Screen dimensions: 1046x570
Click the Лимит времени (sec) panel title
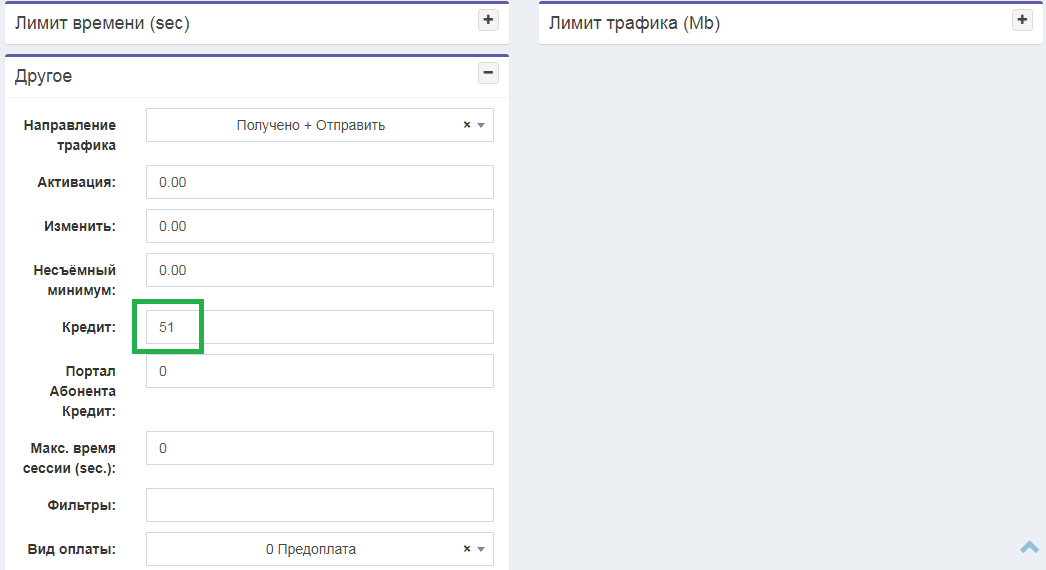102,23
